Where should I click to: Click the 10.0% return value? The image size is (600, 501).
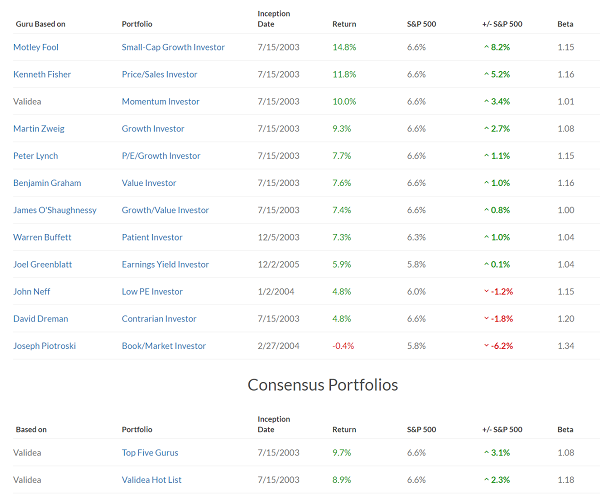click(344, 101)
